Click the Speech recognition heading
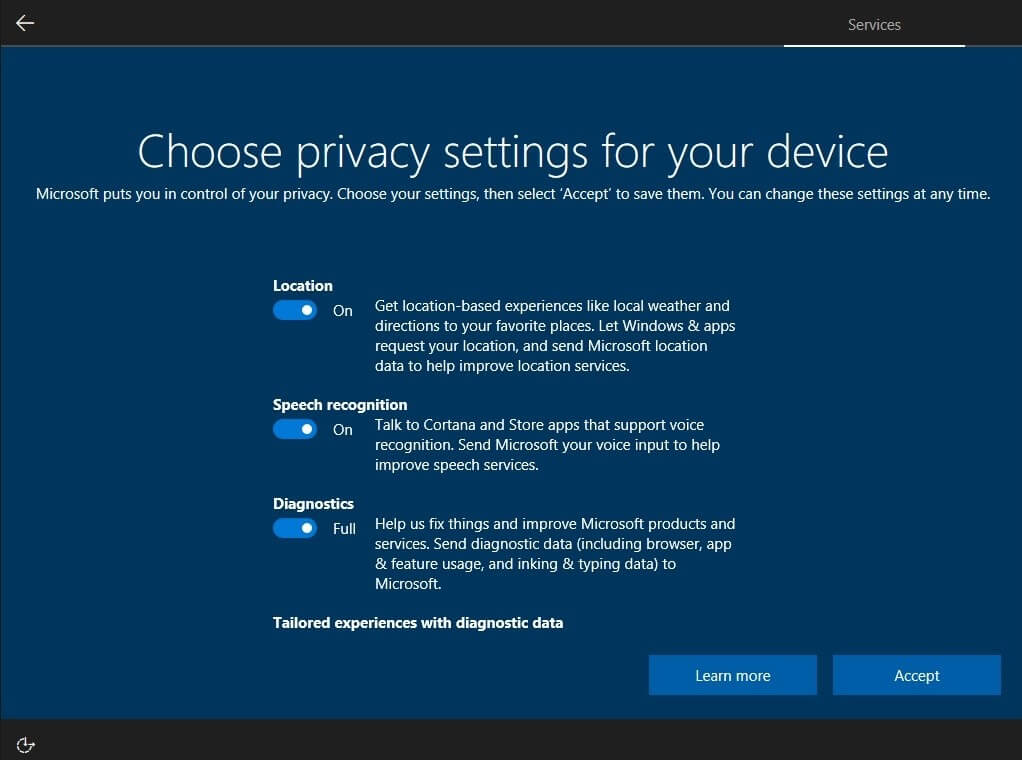 click(x=340, y=405)
